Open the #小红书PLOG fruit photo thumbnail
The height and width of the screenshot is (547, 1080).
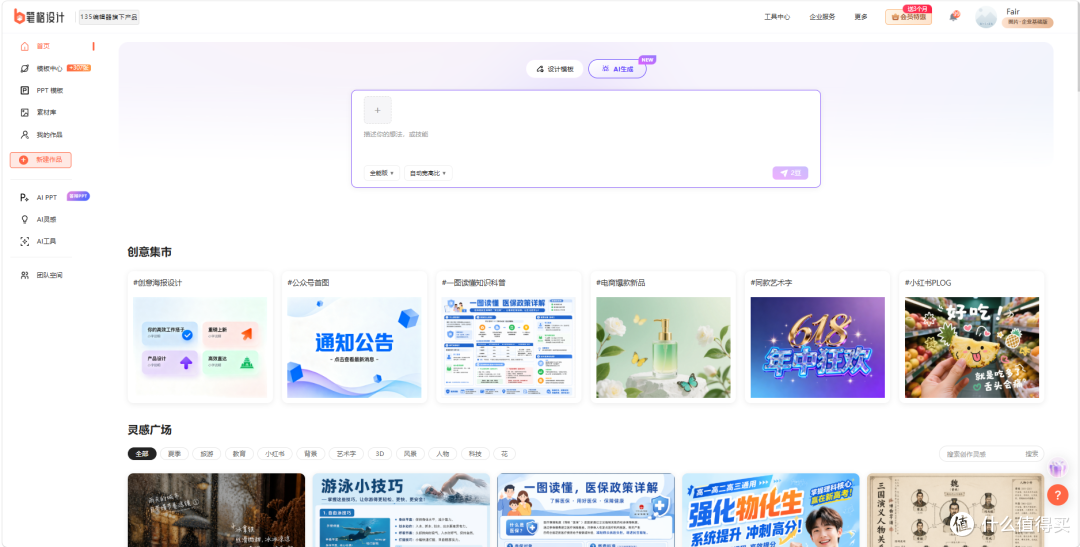click(972, 347)
